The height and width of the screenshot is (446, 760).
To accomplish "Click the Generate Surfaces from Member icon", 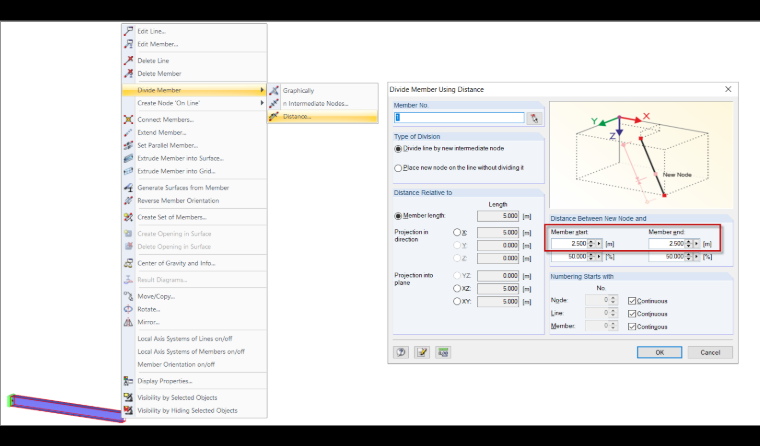I will (128, 188).
